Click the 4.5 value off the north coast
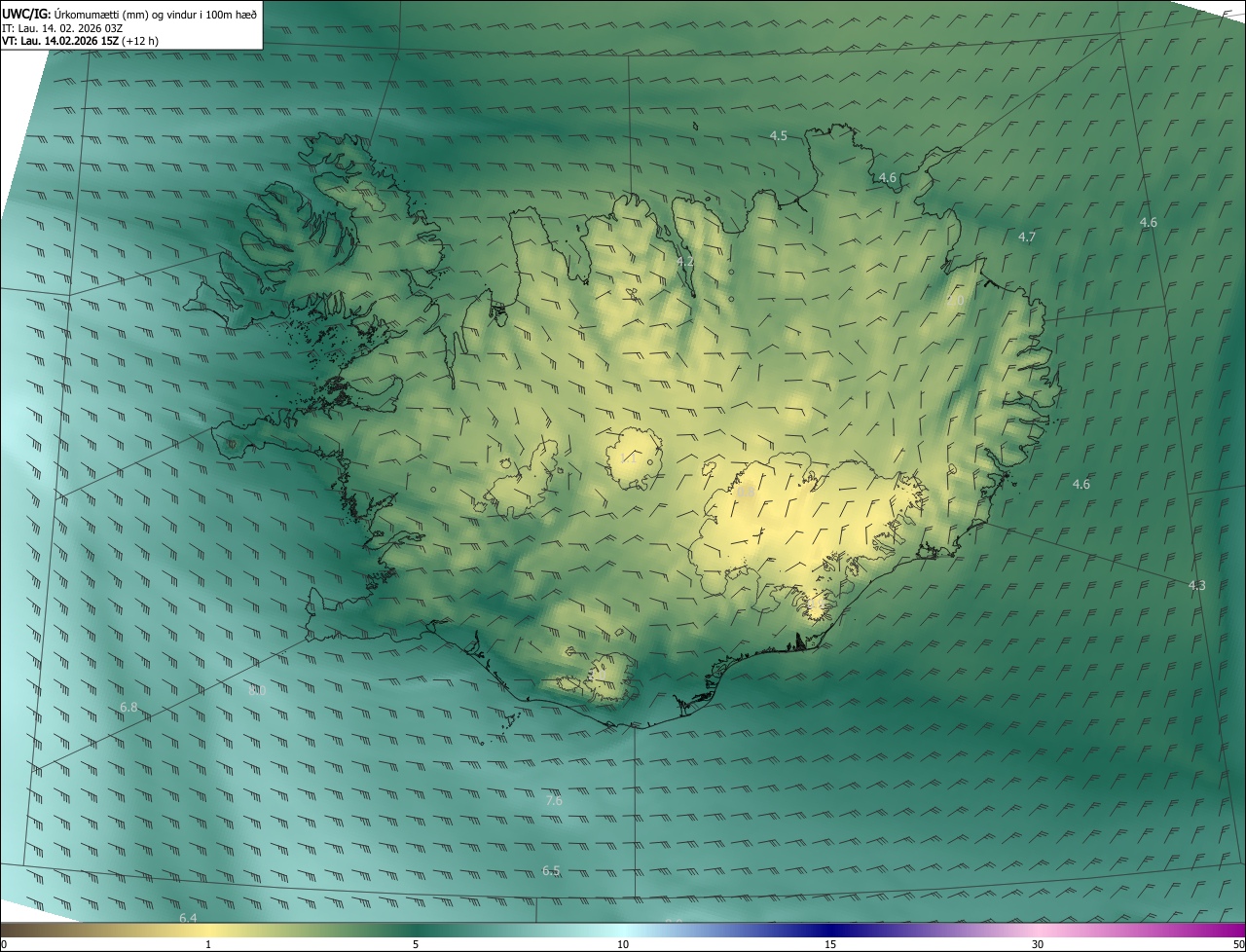Viewport: 1246px width, 952px height. (778, 136)
